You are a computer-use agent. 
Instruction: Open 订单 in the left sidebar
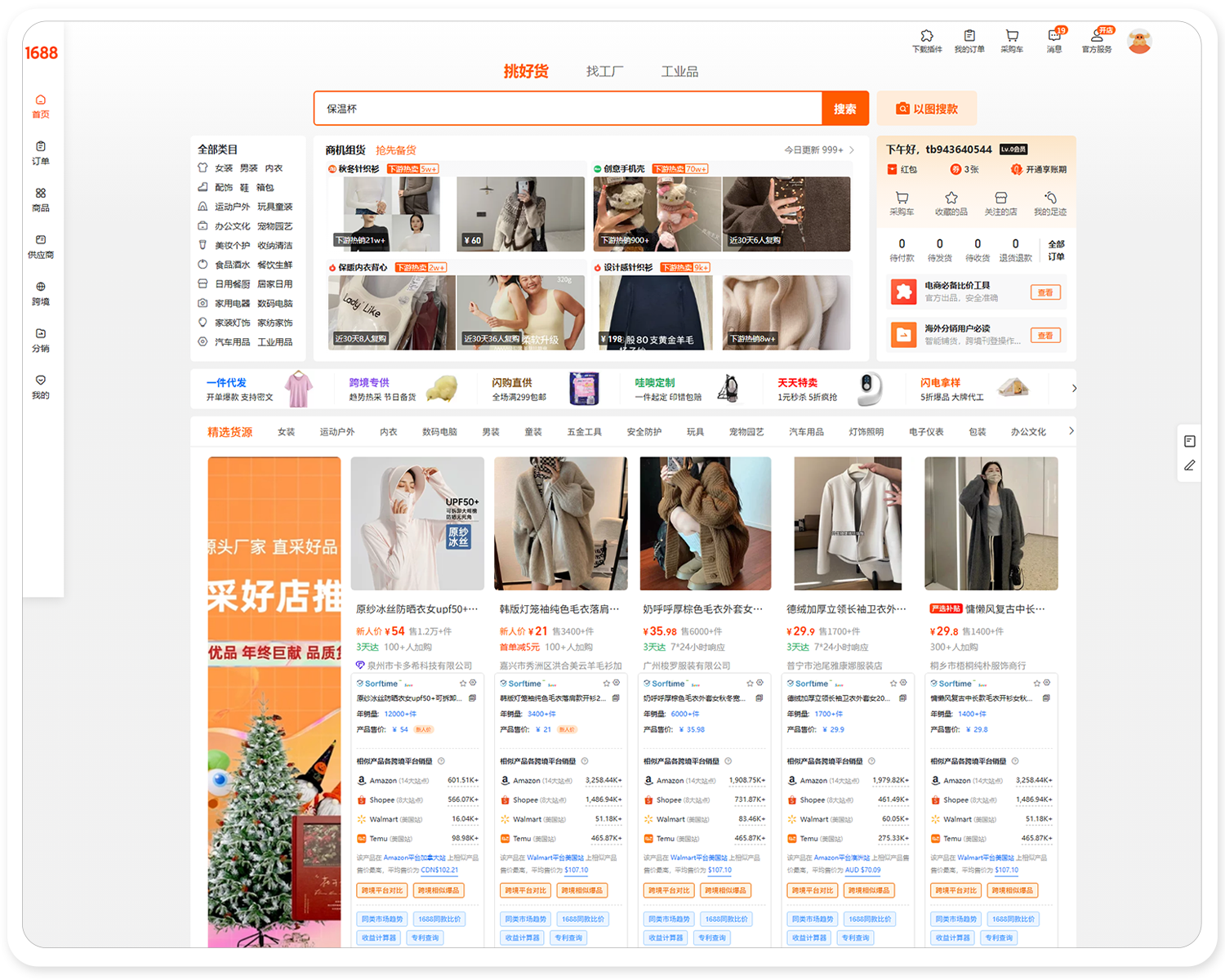pos(40,152)
